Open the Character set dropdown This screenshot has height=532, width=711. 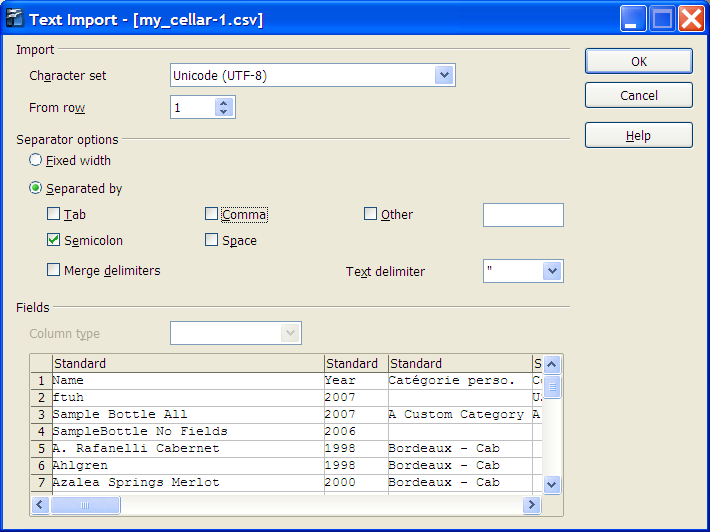(444, 75)
